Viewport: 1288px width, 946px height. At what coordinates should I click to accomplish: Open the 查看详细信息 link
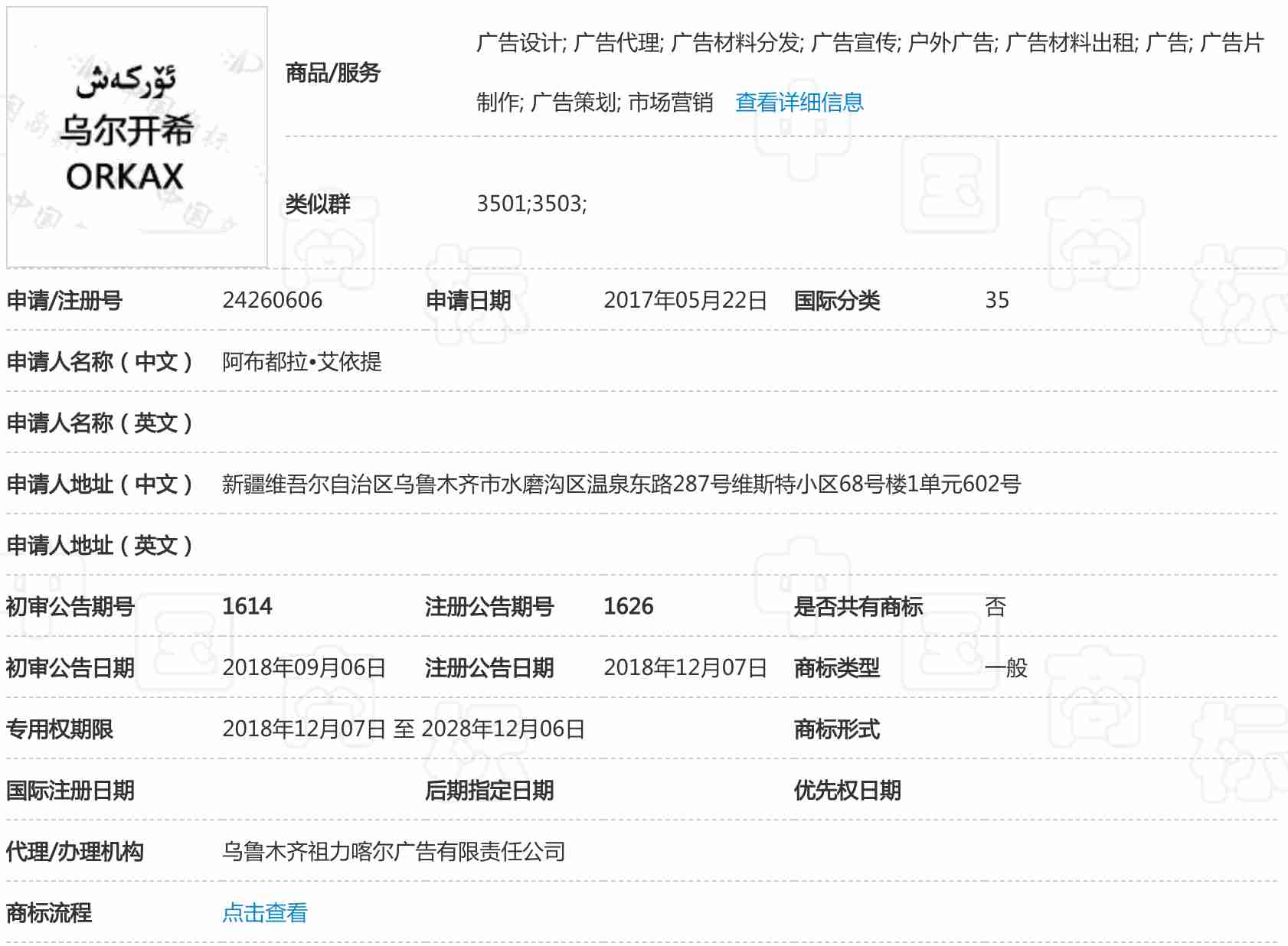point(799,102)
